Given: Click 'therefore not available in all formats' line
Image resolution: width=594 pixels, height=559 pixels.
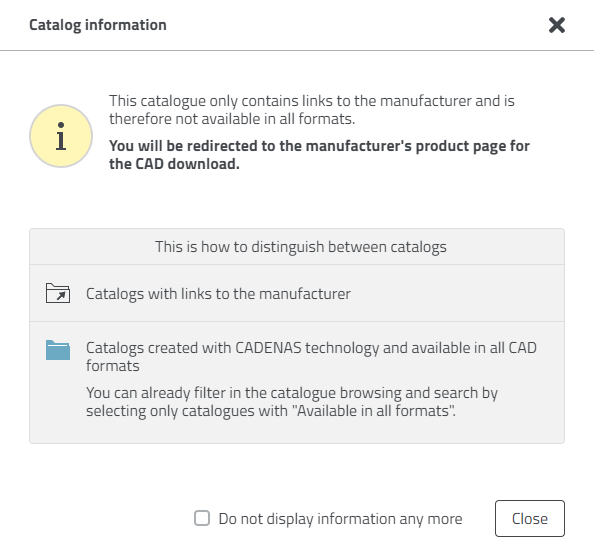Looking at the screenshot, I should (232, 119).
